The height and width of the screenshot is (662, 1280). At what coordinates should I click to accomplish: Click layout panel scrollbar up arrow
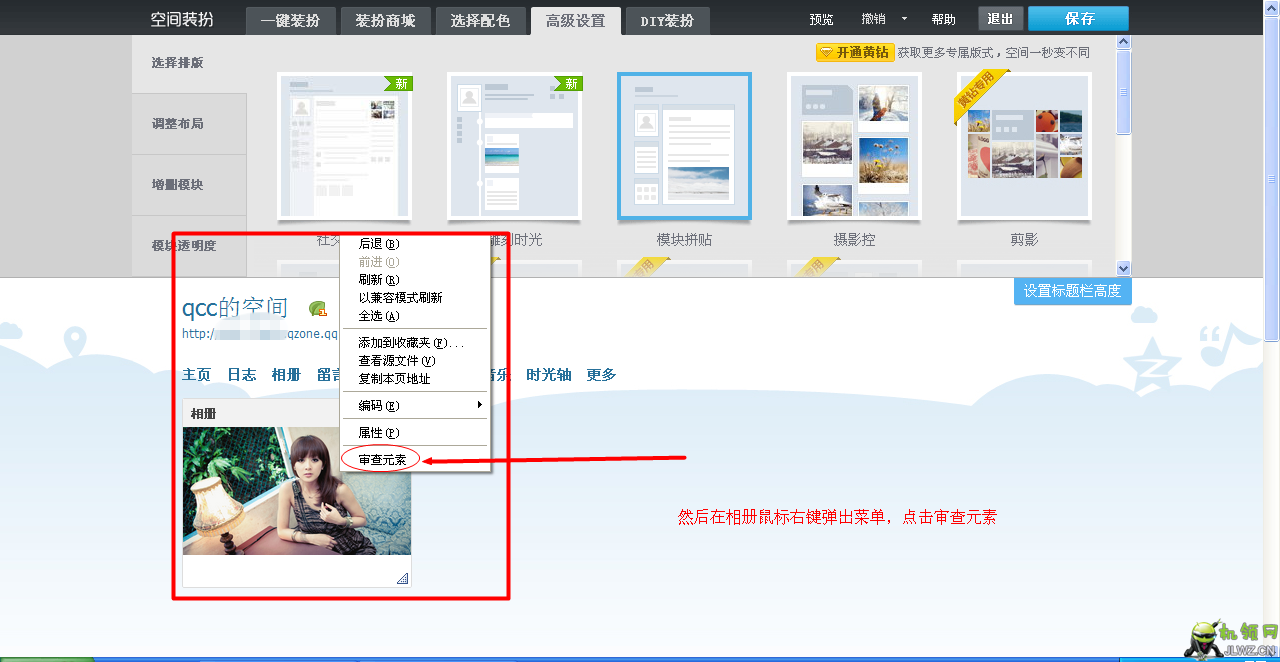(1123, 43)
